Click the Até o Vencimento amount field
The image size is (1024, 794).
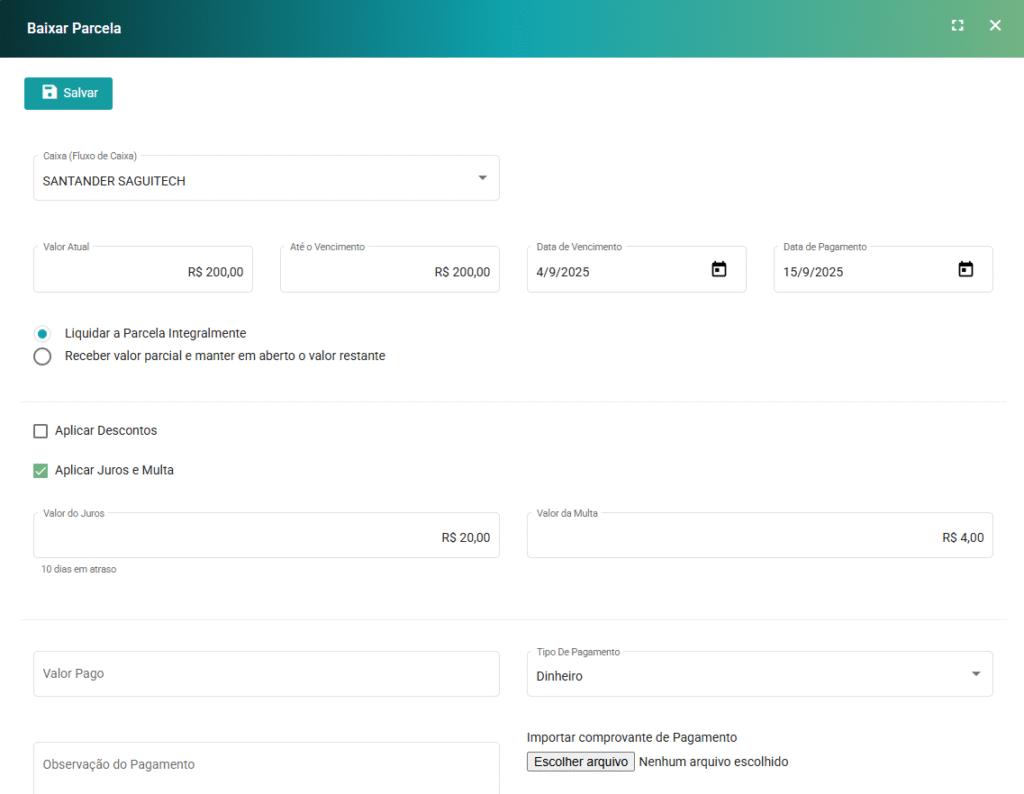coord(389,272)
